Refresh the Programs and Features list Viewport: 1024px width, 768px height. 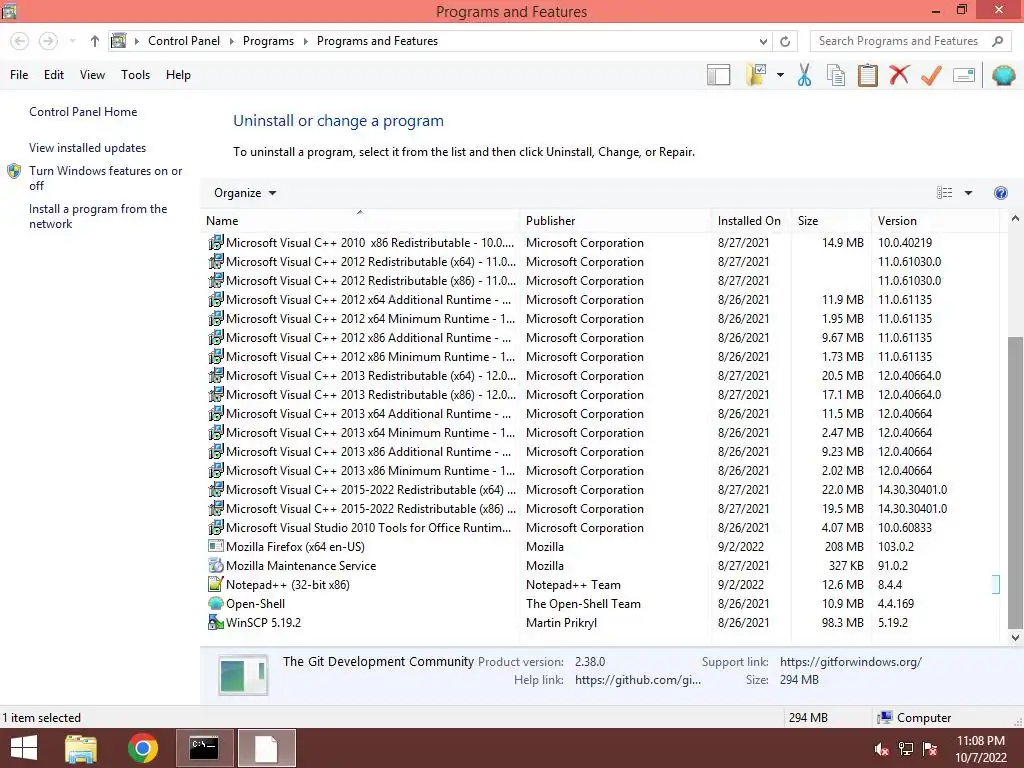point(785,41)
